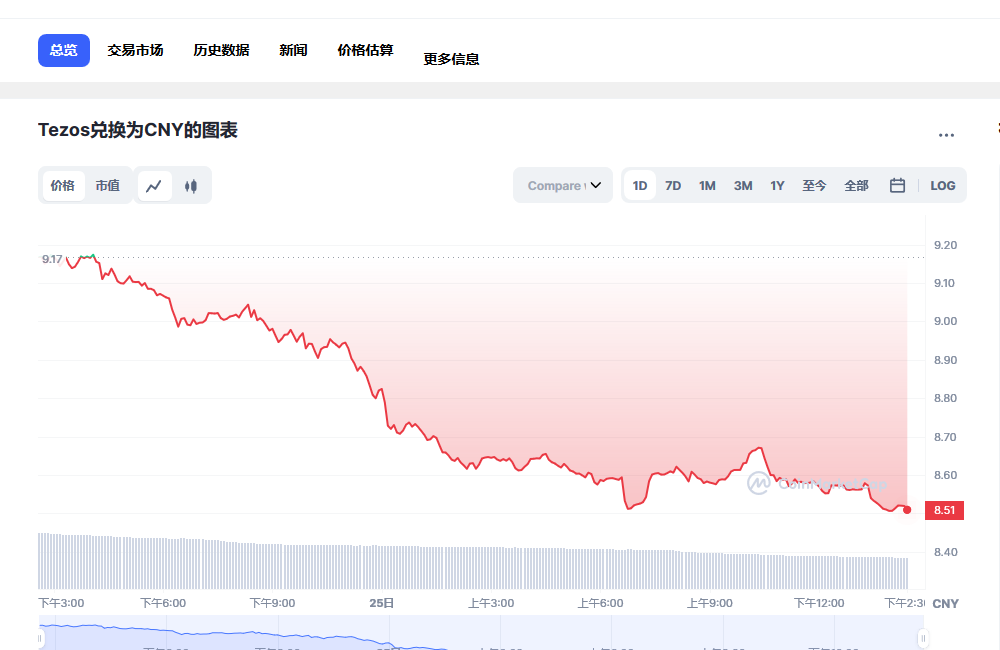Select the 价格估算 tab
The height and width of the screenshot is (650, 1000).
pyautogui.click(x=365, y=50)
